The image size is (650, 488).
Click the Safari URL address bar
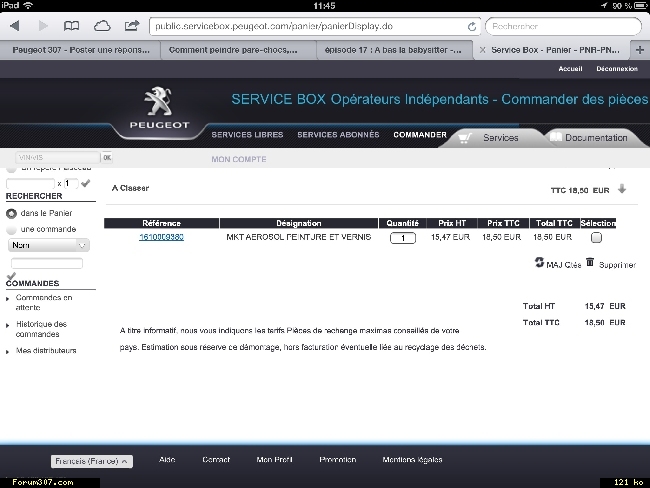point(315,27)
